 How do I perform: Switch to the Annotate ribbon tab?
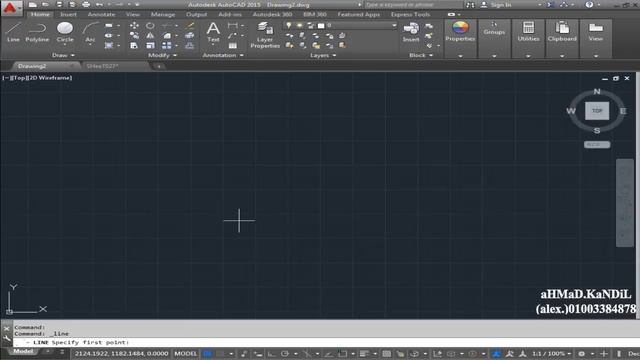coord(101,14)
